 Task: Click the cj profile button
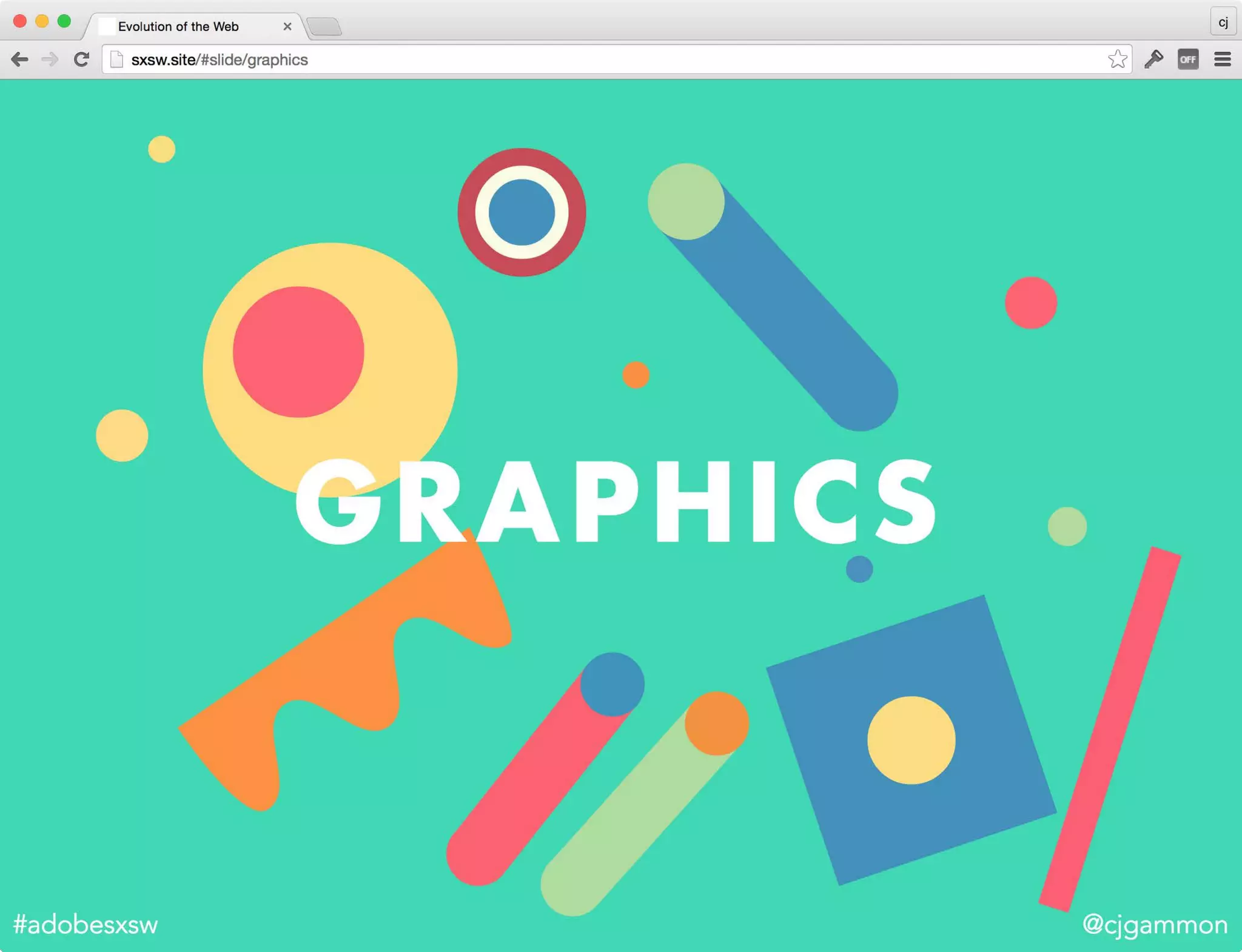1223,22
